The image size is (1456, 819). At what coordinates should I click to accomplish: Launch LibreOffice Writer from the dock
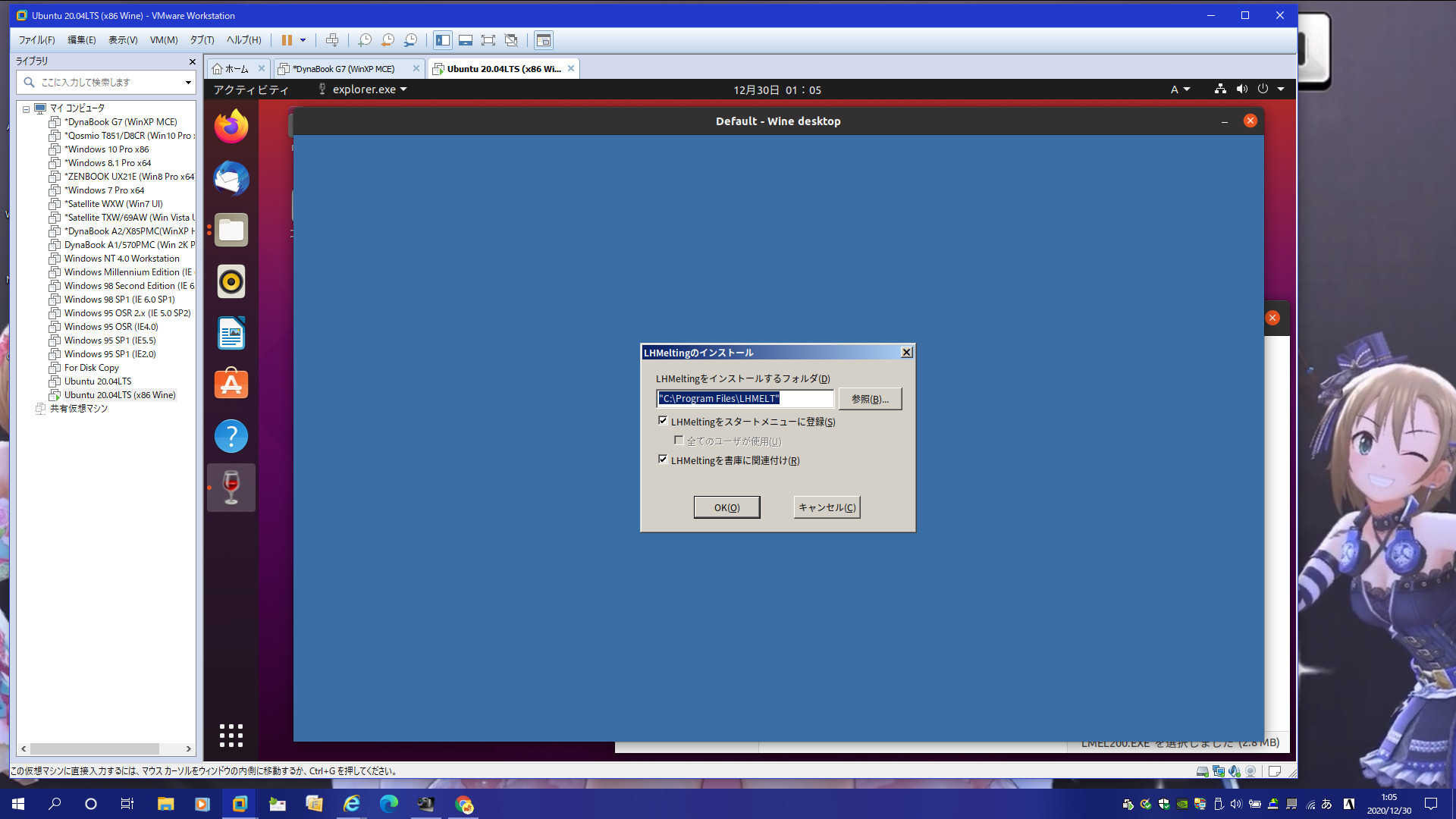click(x=231, y=333)
